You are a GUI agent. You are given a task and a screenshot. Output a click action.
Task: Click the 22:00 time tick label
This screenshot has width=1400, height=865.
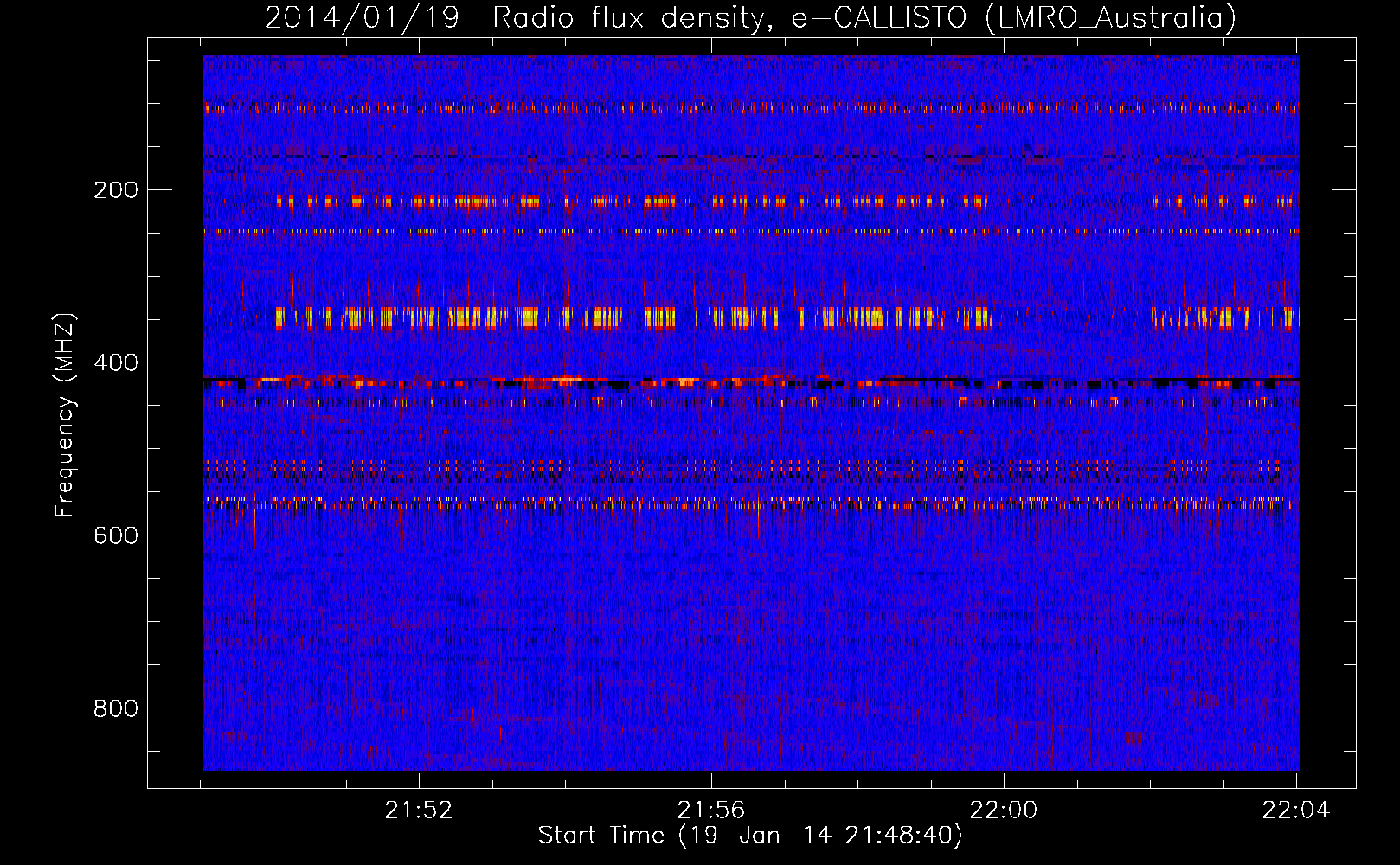point(1004,811)
